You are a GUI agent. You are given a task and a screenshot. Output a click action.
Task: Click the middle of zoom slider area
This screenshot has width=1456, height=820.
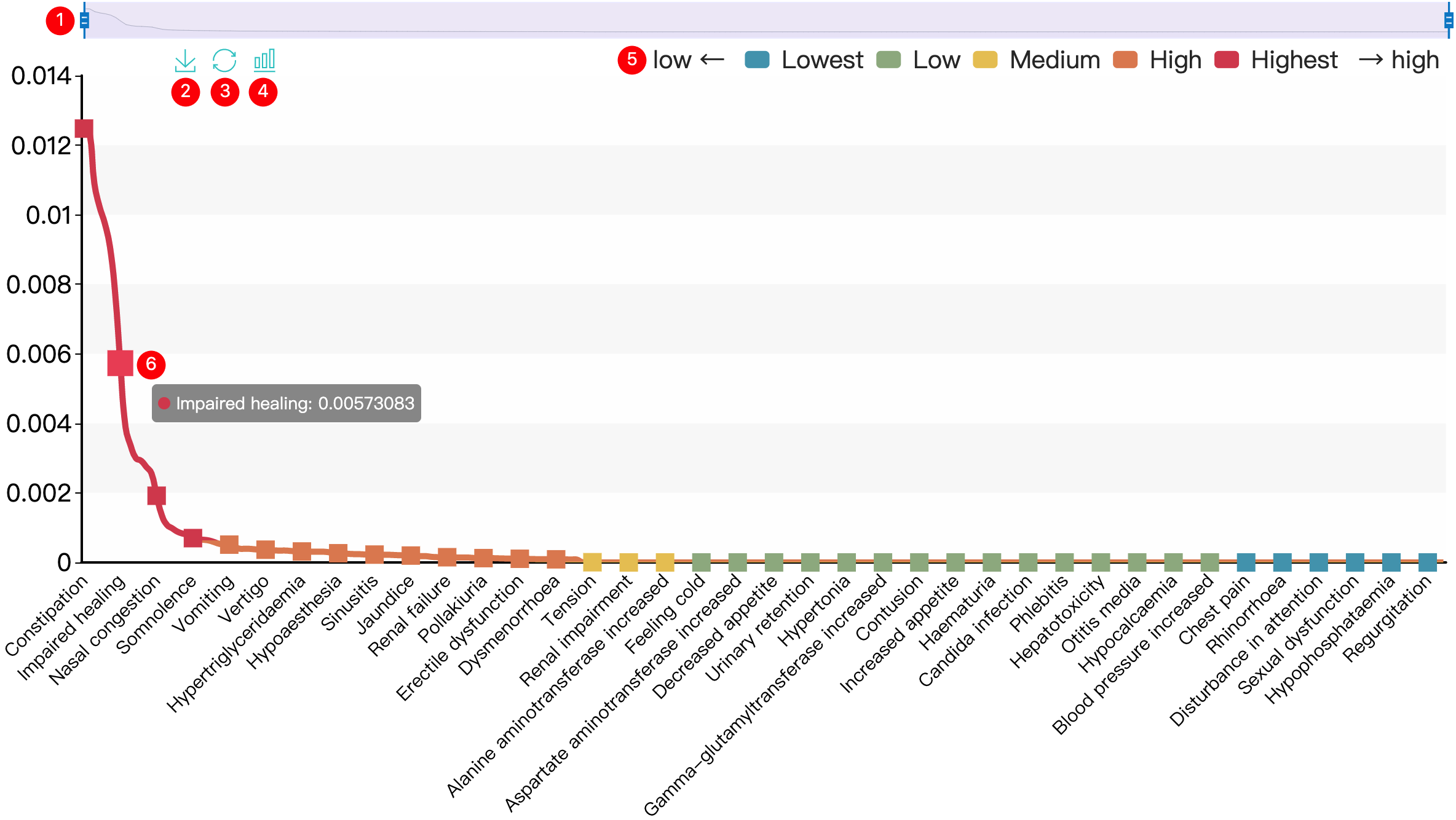point(766,20)
